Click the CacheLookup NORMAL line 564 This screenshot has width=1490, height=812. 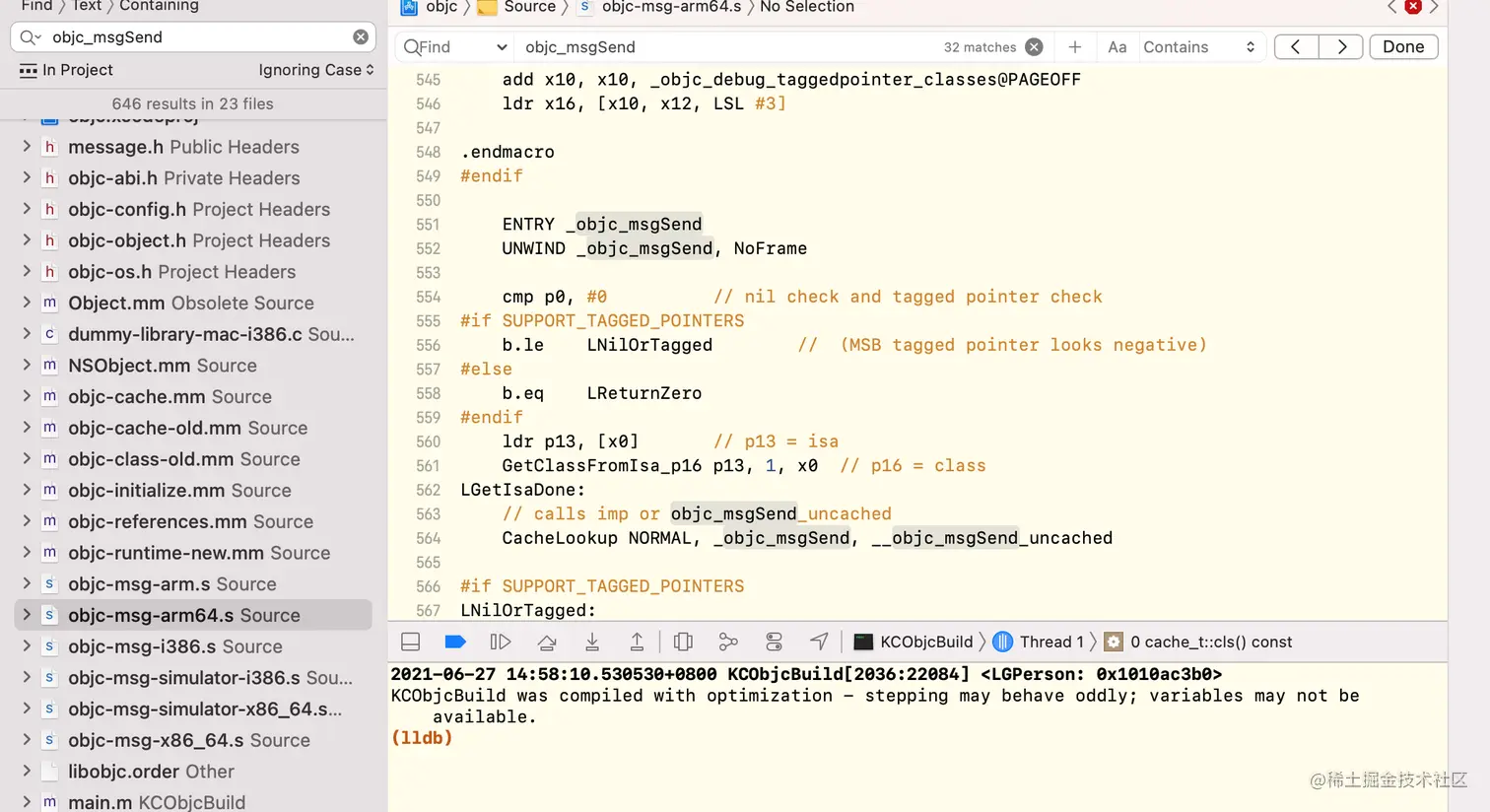click(807, 538)
